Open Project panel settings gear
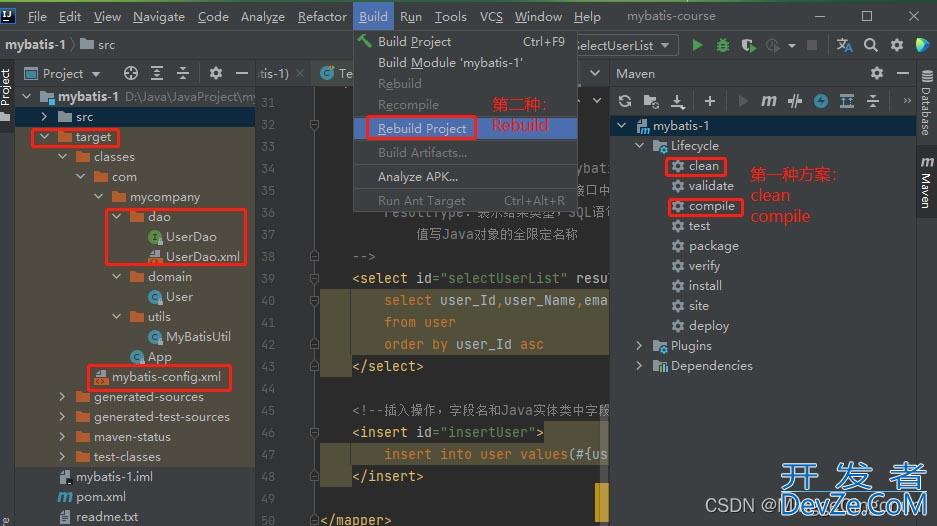The image size is (937, 526). tap(216, 74)
